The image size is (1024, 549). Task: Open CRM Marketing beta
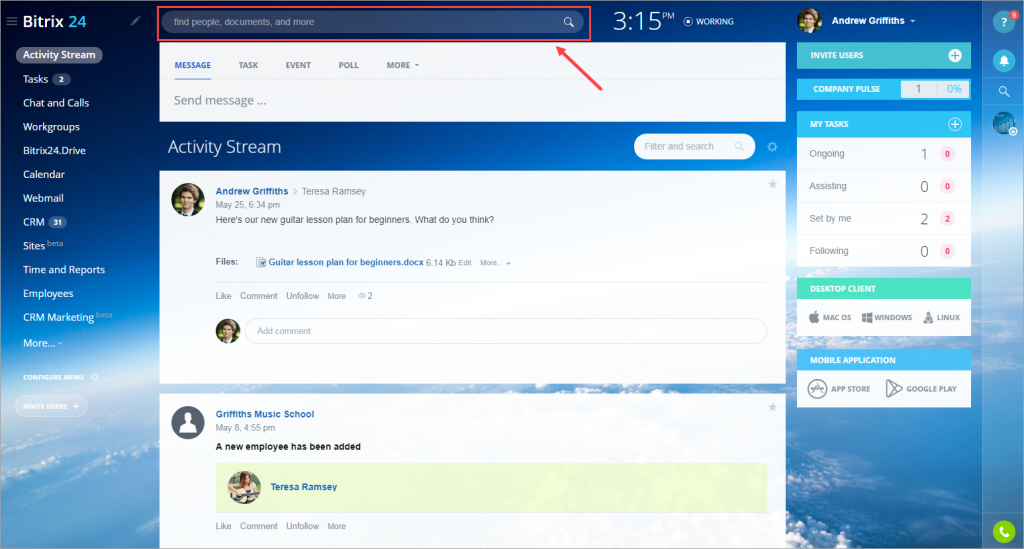pyautogui.click(x=67, y=317)
